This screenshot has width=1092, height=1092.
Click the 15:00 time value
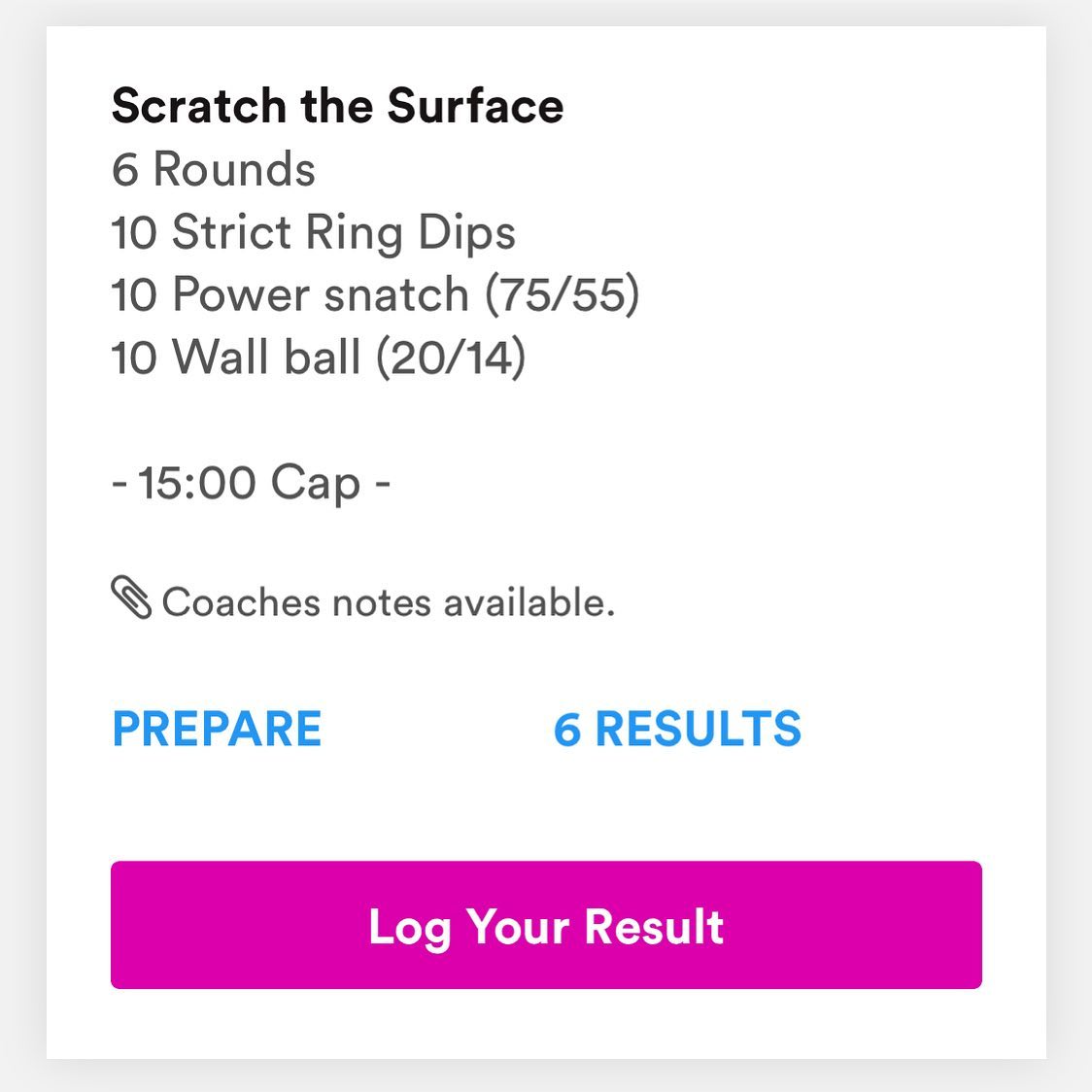[x=197, y=482]
